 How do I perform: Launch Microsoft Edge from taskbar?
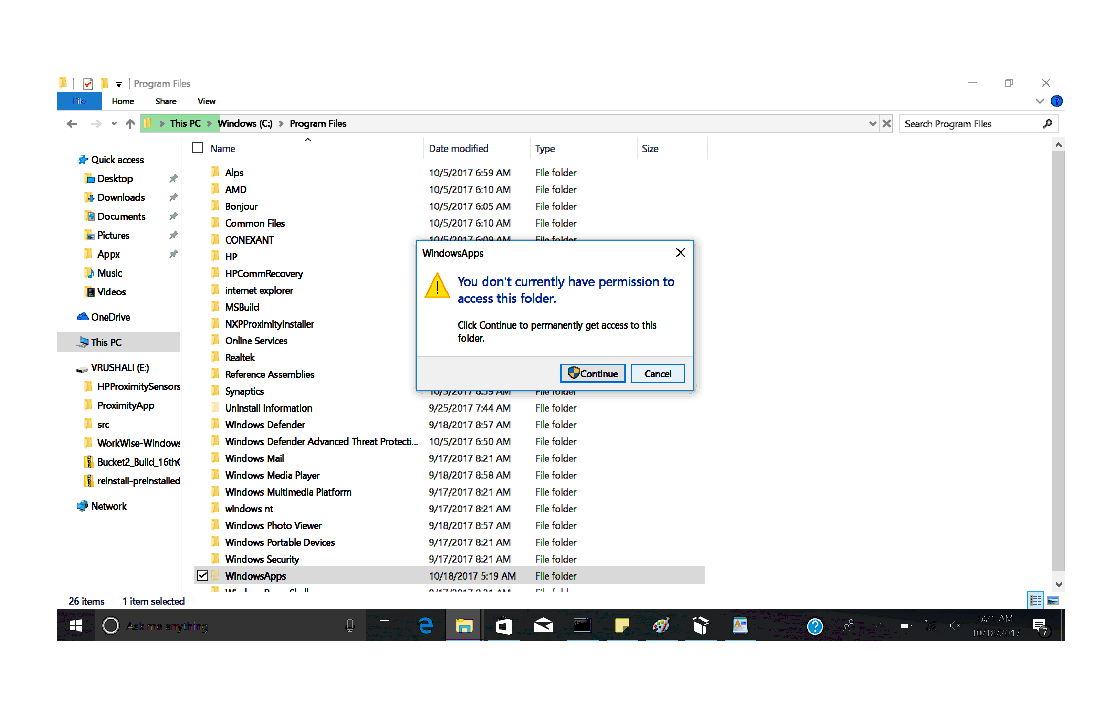pyautogui.click(x=426, y=626)
